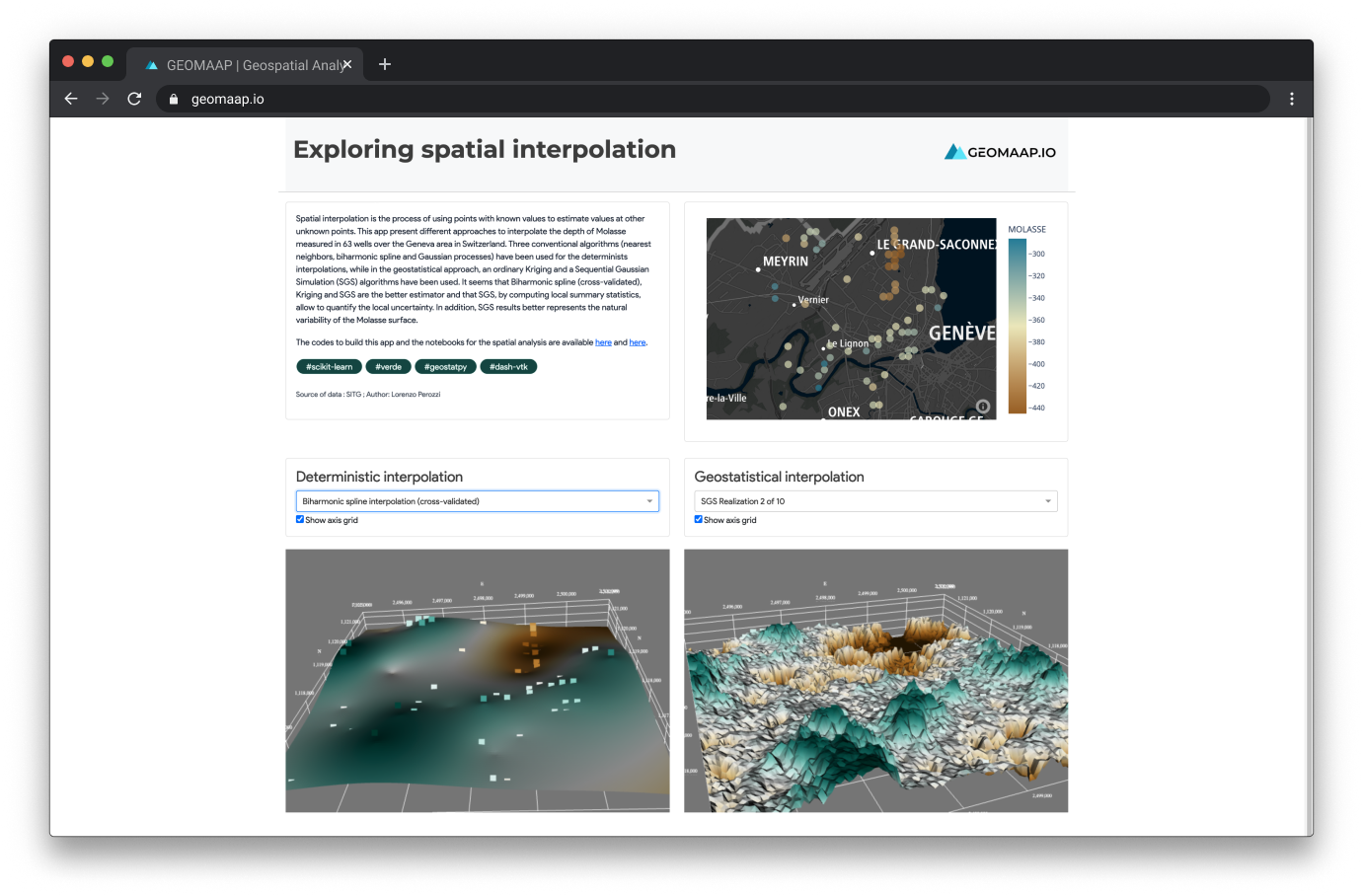
Task: Open the first 'here' code link
Action: coord(603,342)
